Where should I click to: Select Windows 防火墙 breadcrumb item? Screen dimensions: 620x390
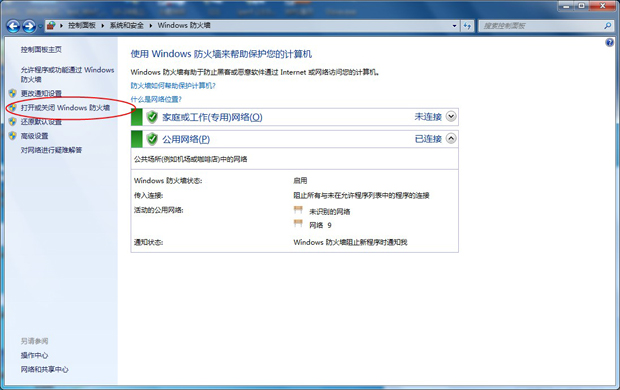(184, 25)
